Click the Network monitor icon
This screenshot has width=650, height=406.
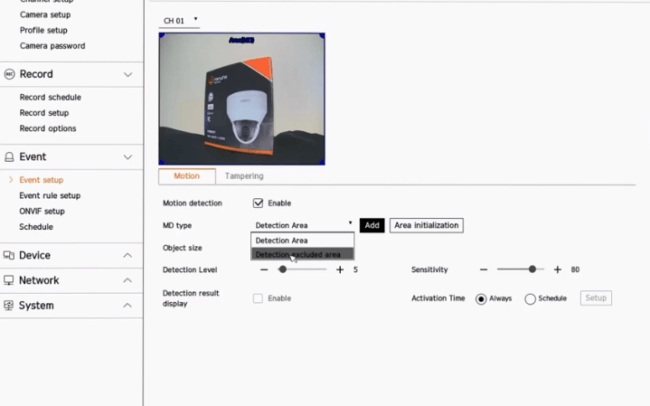pyautogui.click(x=9, y=280)
